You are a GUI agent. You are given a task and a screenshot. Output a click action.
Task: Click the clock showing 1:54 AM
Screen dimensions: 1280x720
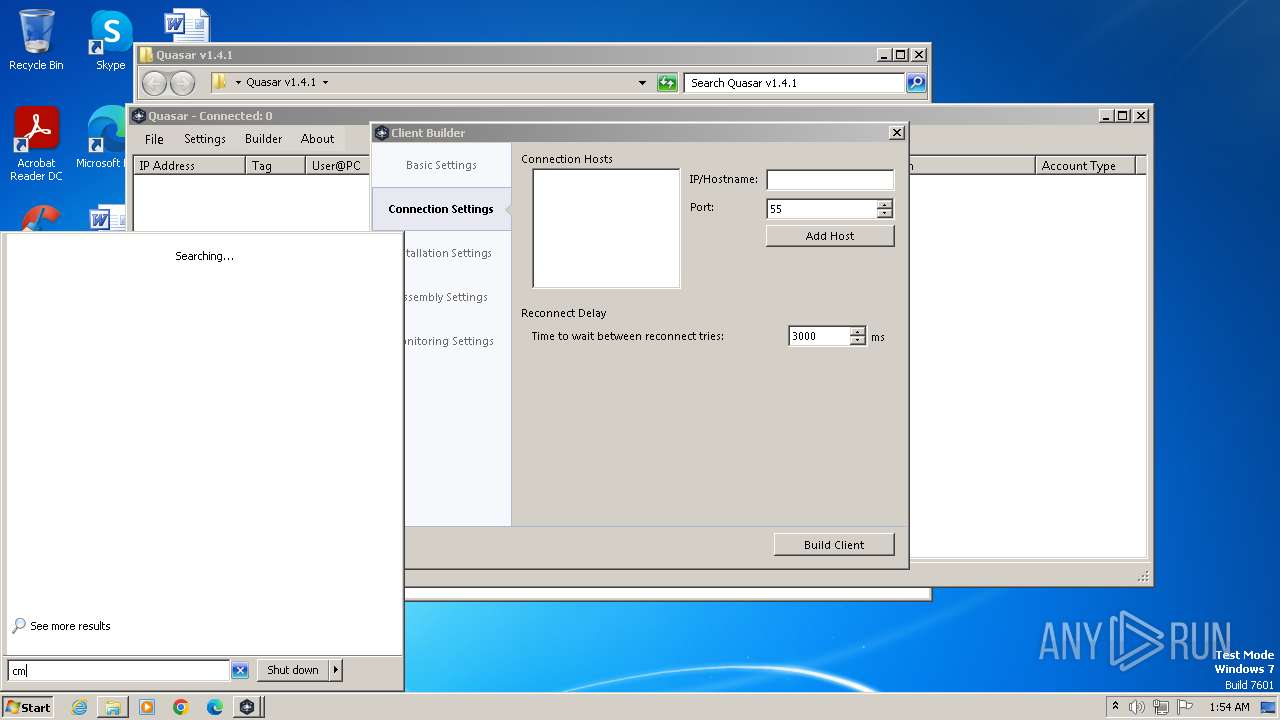click(1229, 707)
